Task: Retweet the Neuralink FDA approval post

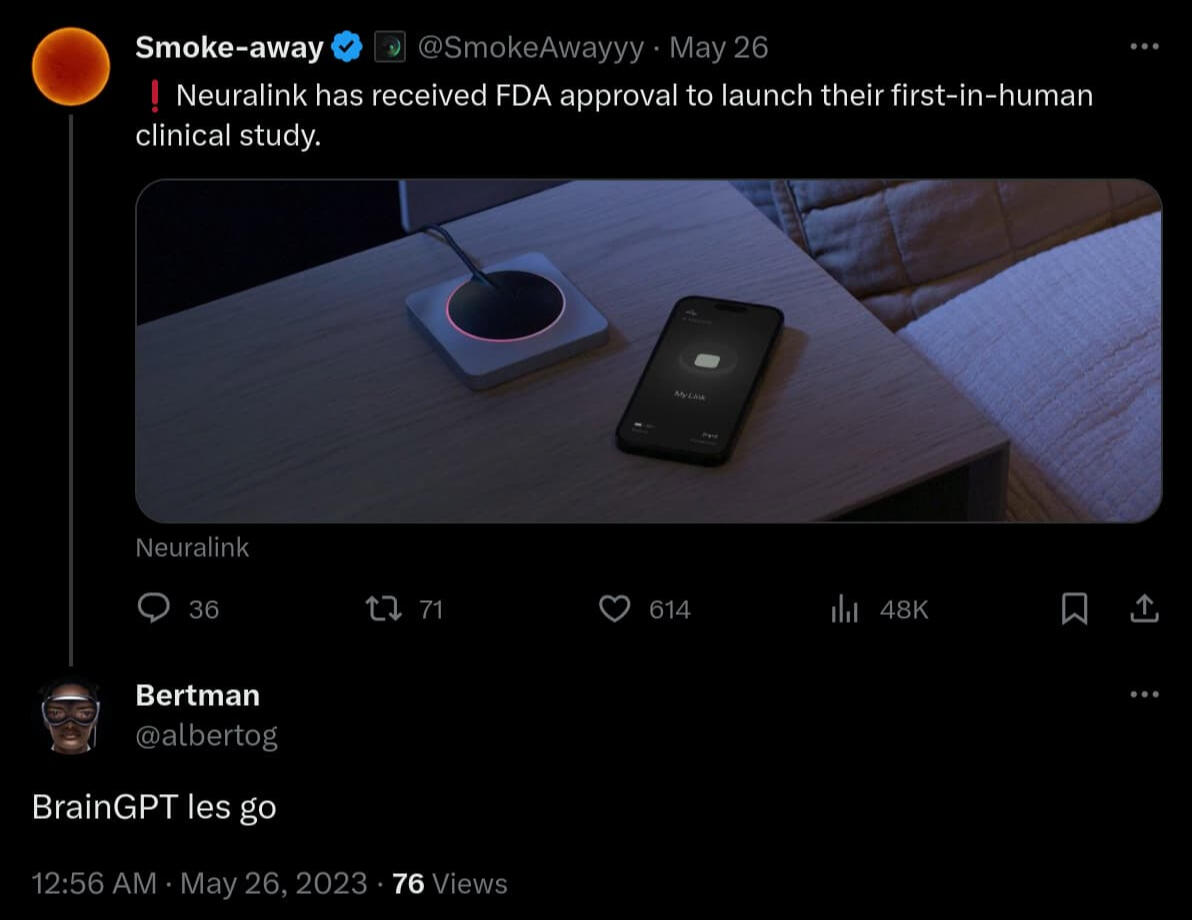Action: [x=377, y=609]
